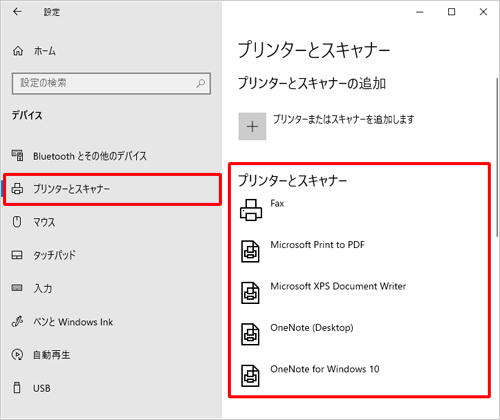Open マウス settings page

[x=44, y=222]
